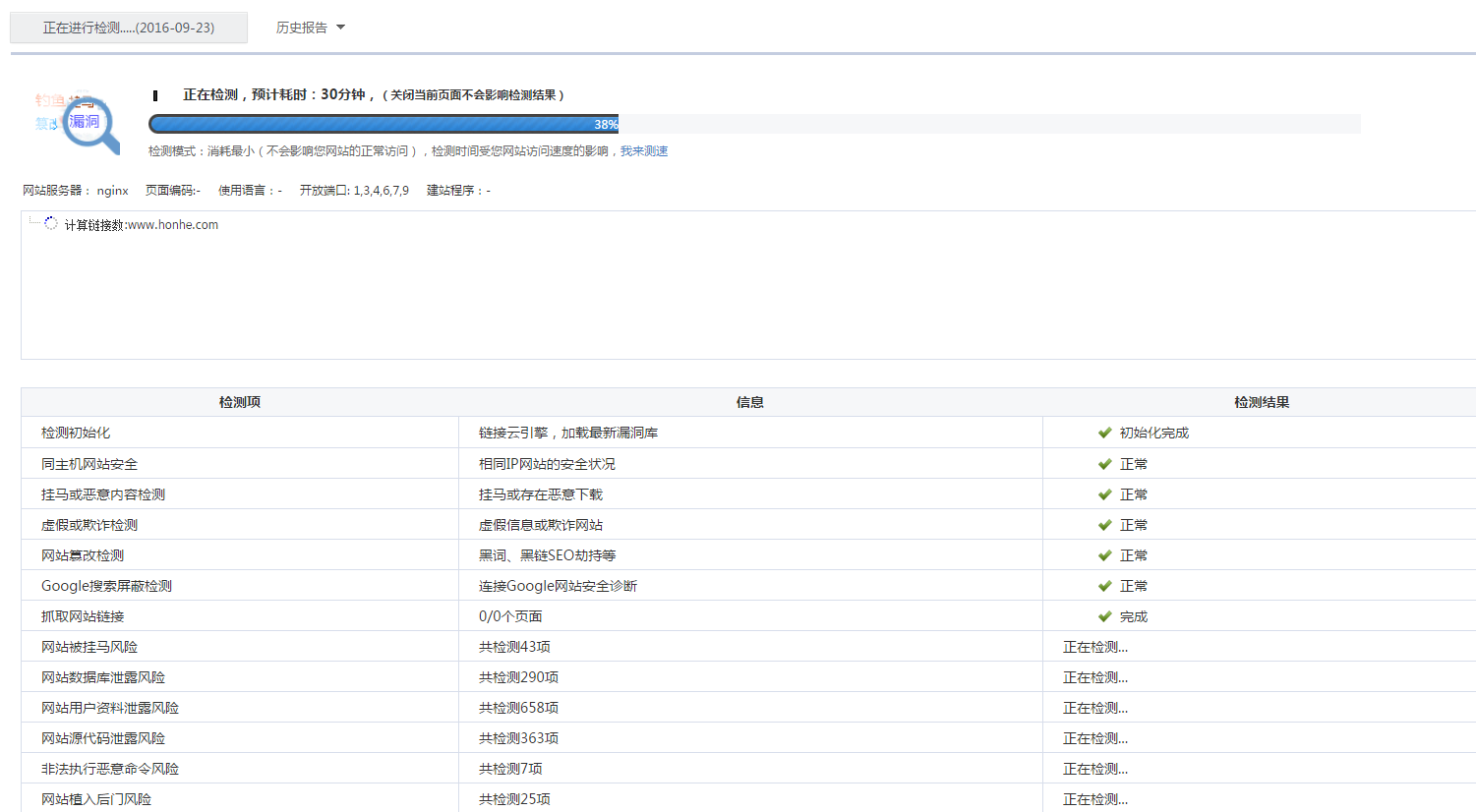Click the 信息 column header
Screen dimensions: 1476x812
tap(750, 402)
